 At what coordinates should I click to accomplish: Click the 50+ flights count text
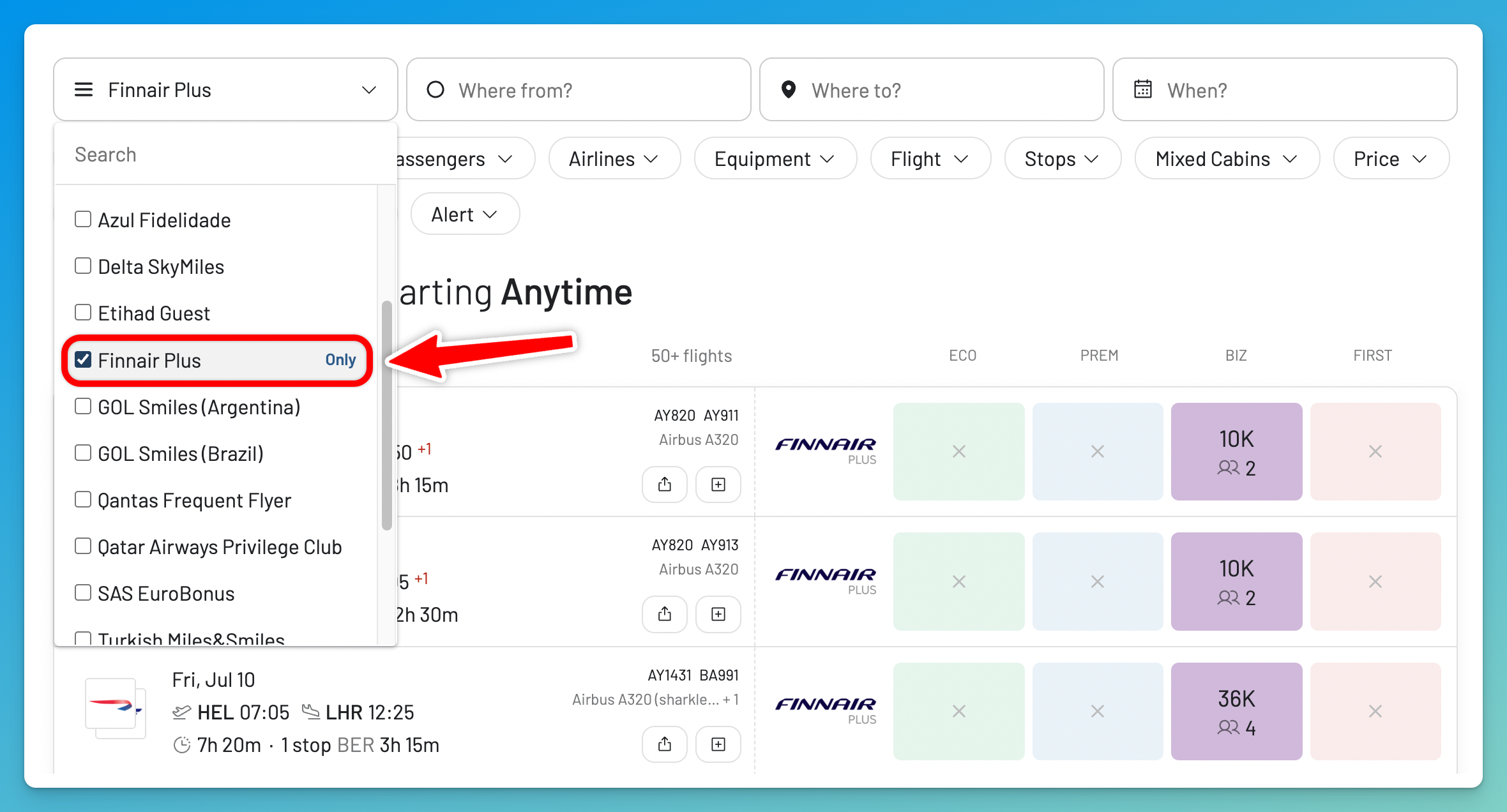pos(692,356)
